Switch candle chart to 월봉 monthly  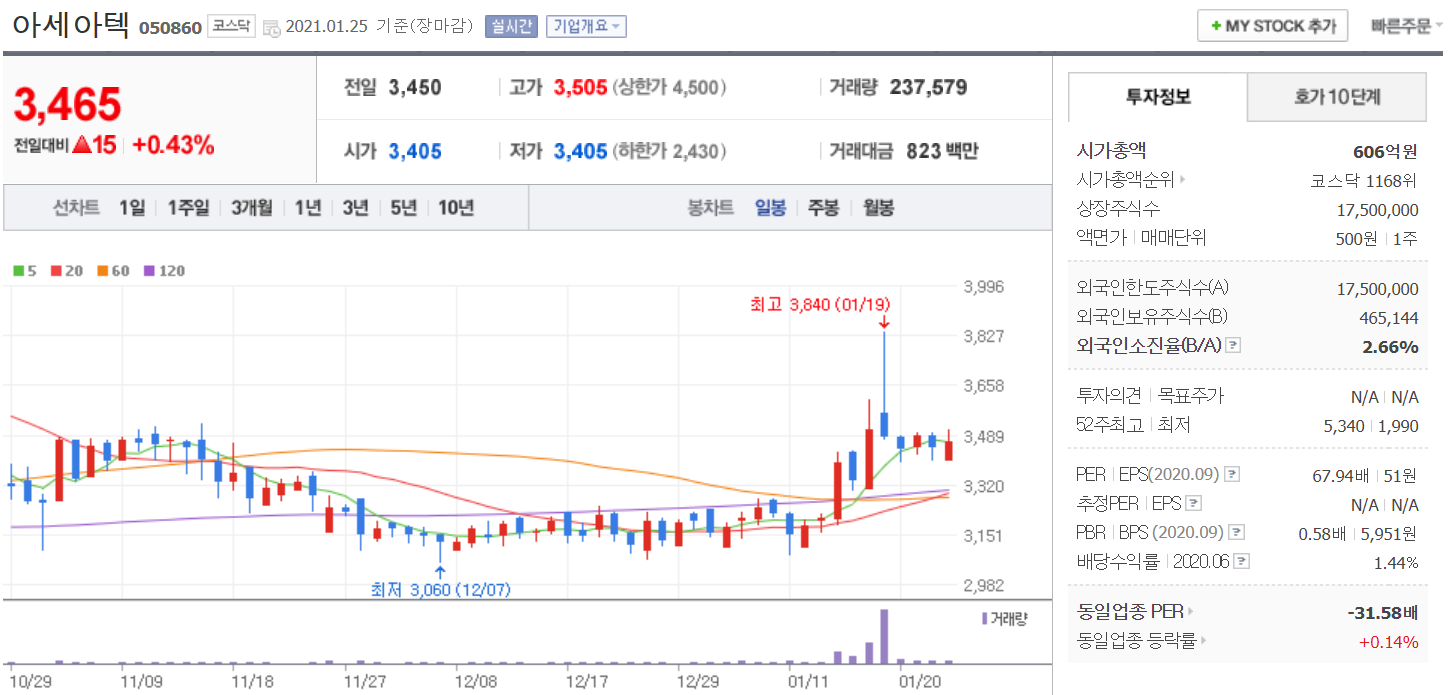pos(877,208)
